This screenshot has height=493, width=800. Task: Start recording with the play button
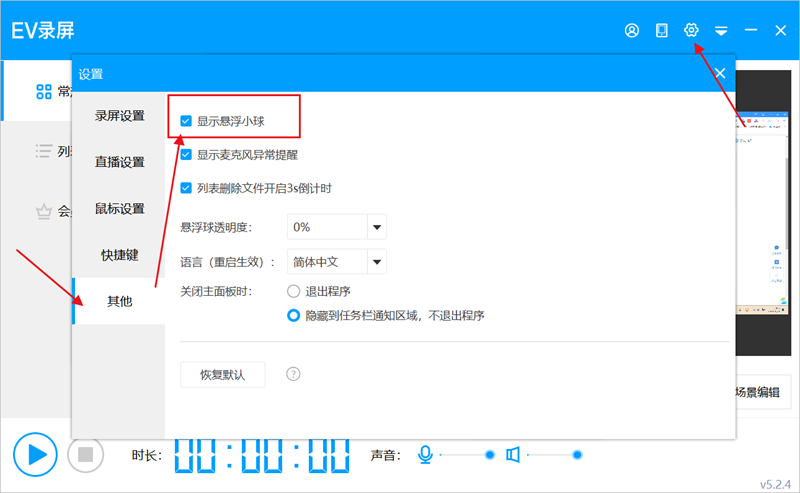coord(35,454)
